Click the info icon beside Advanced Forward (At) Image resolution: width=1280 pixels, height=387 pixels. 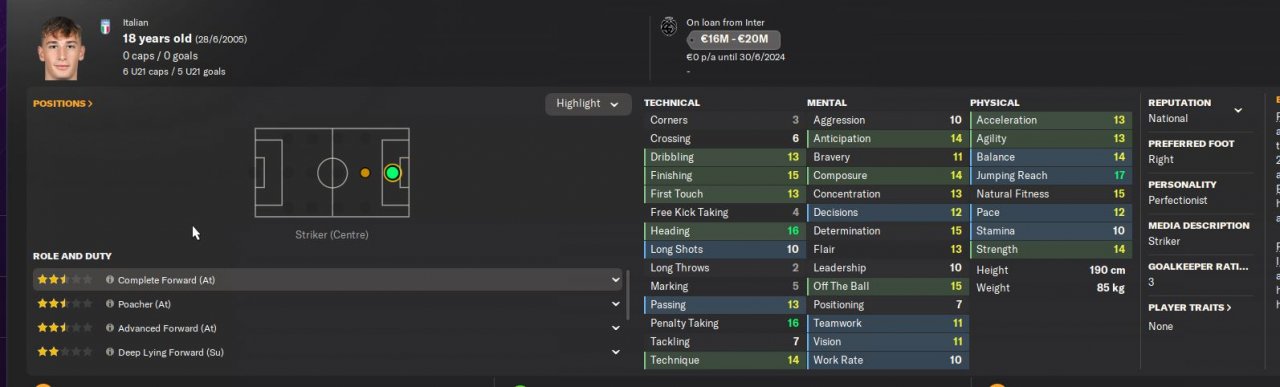[110, 328]
